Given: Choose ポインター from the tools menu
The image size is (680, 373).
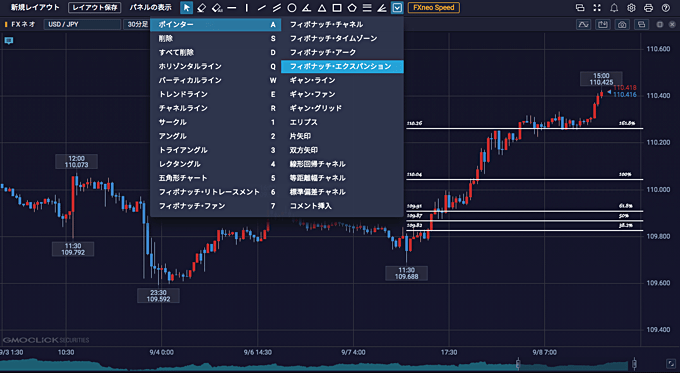Looking at the screenshot, I should coord(216,24).
